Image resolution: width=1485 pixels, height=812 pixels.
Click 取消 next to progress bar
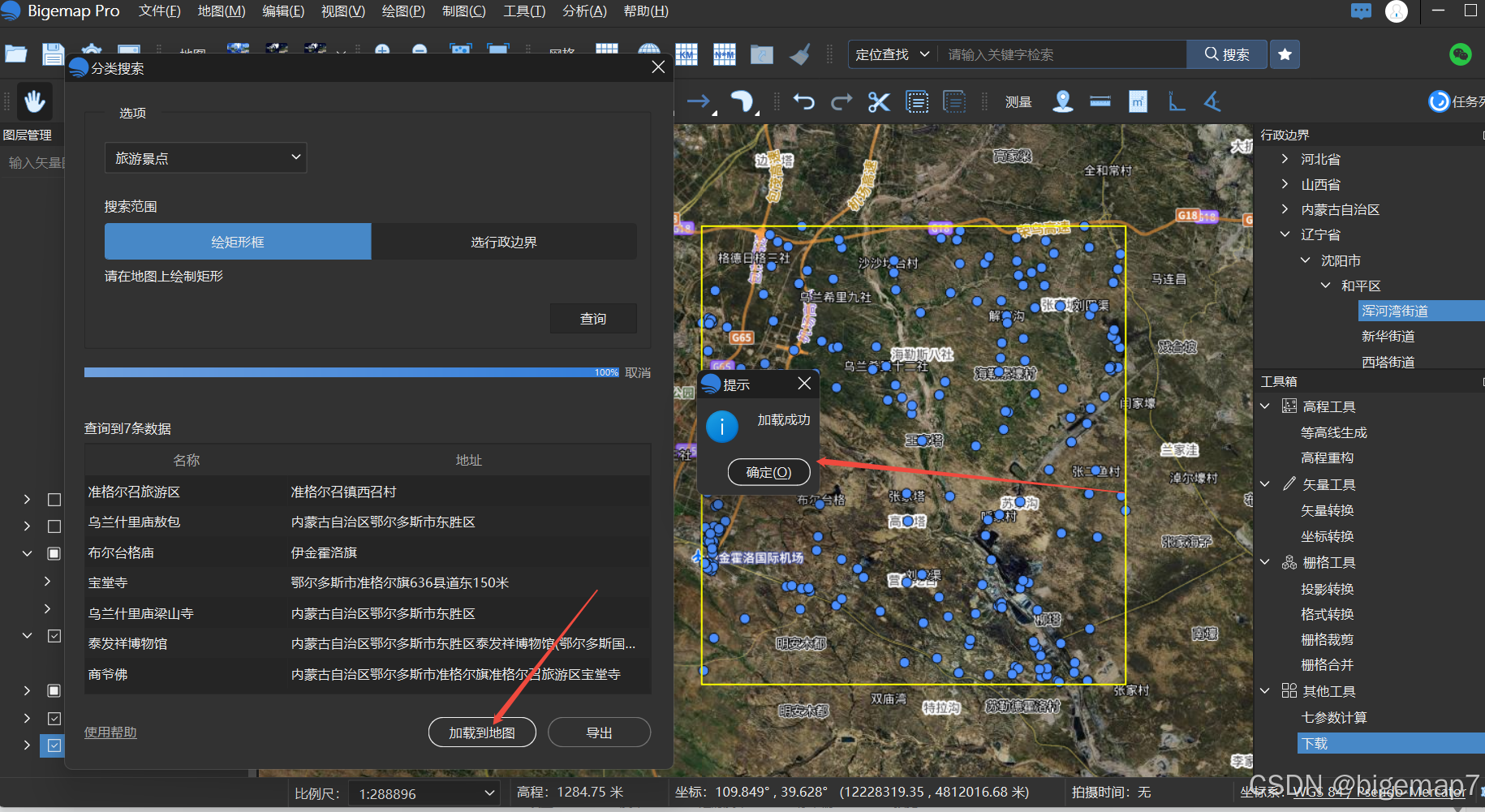[x=638, y=372]
